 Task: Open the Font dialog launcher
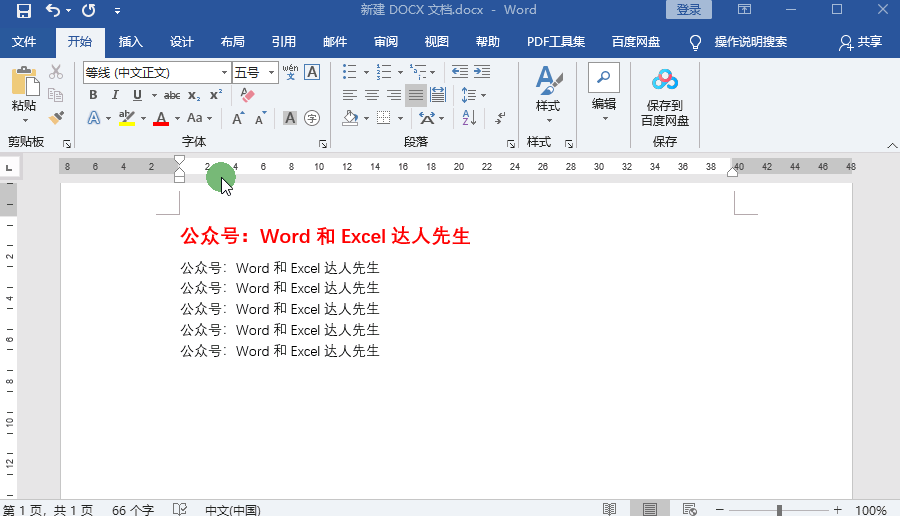(x=323, y=144)
